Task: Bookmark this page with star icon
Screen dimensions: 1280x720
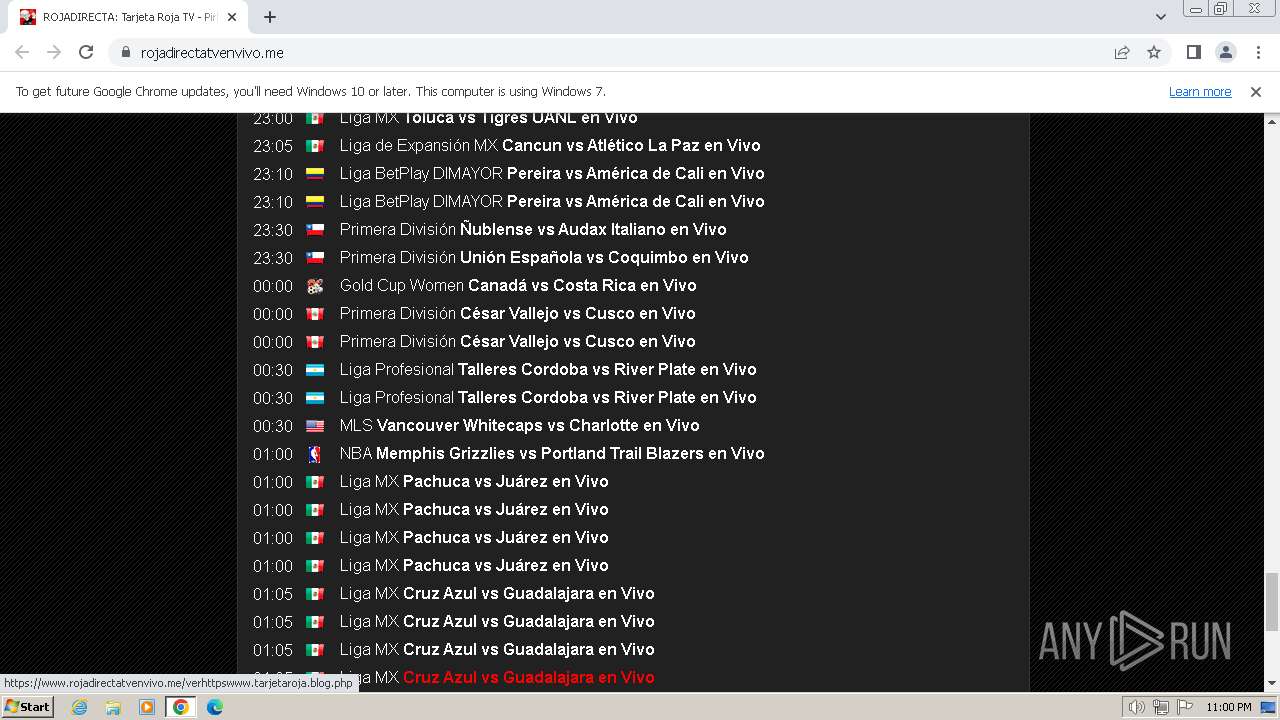Action: (1154, 52)
